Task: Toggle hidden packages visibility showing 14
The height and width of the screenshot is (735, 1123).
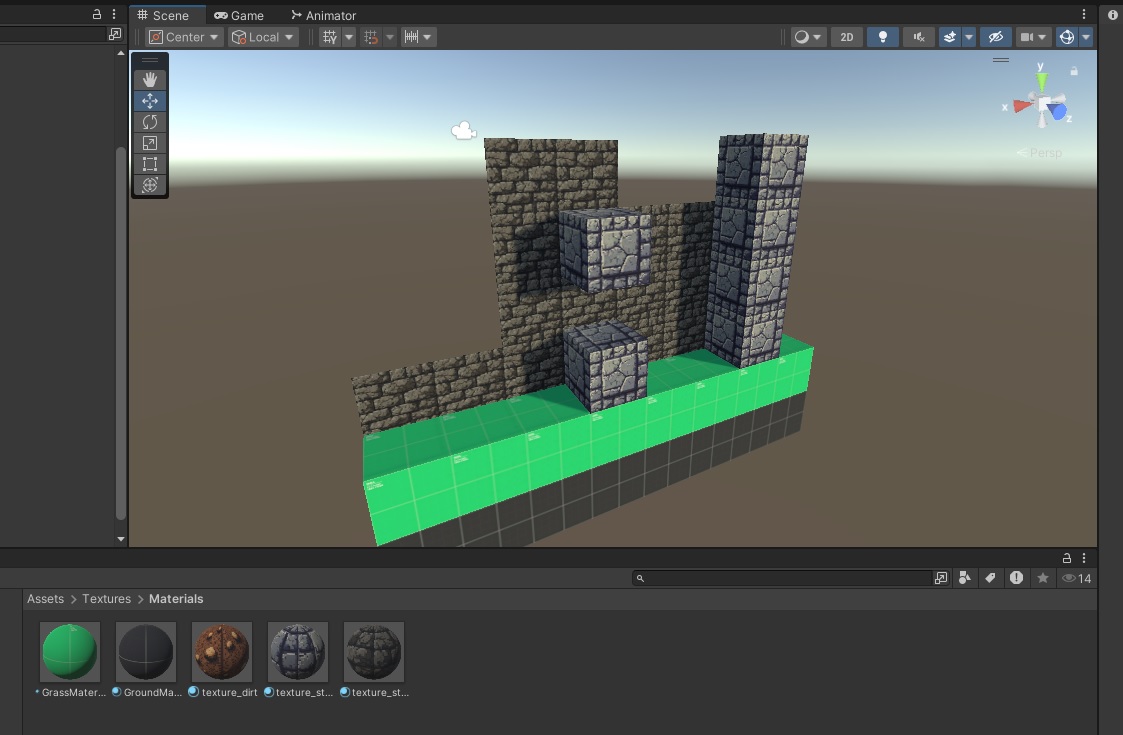Action: point(1076,578)
